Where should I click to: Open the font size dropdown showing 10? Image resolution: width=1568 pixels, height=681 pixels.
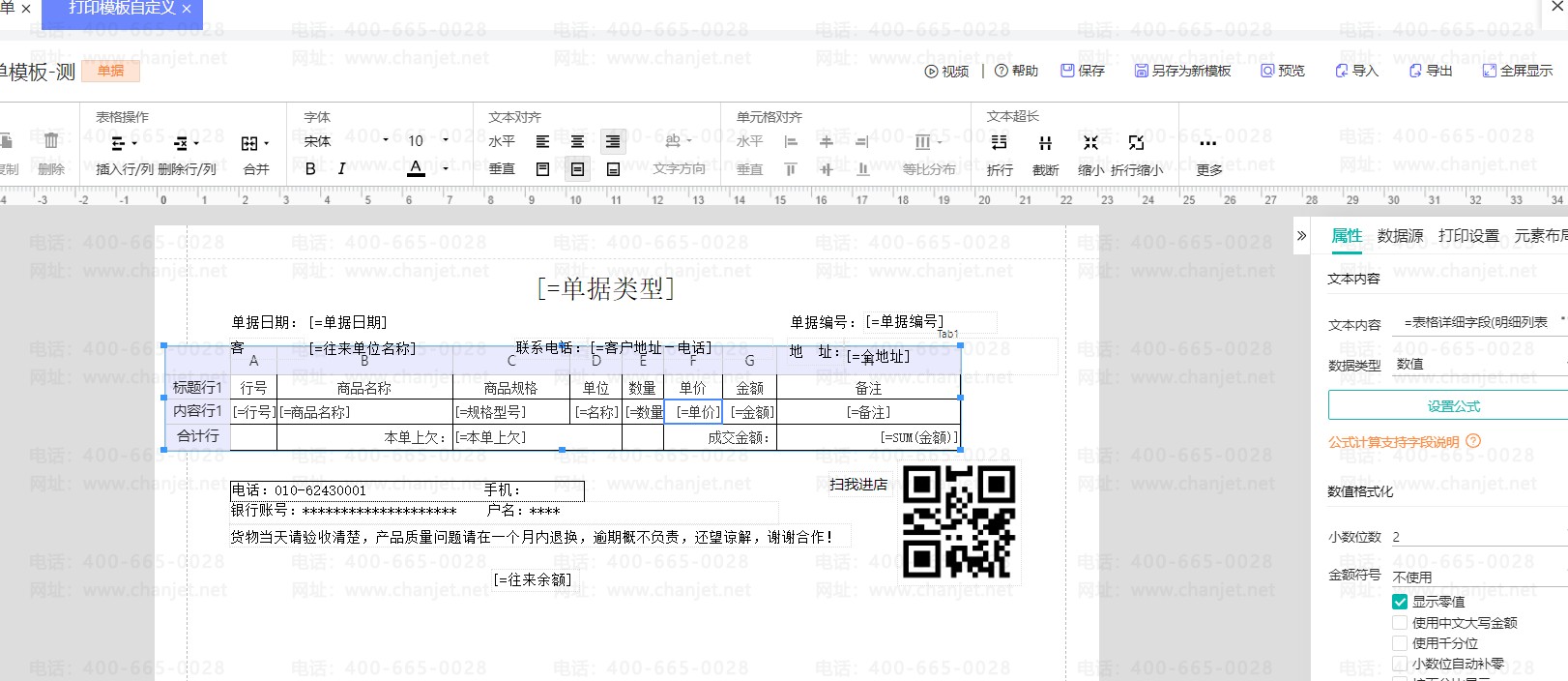pos(428,141)
